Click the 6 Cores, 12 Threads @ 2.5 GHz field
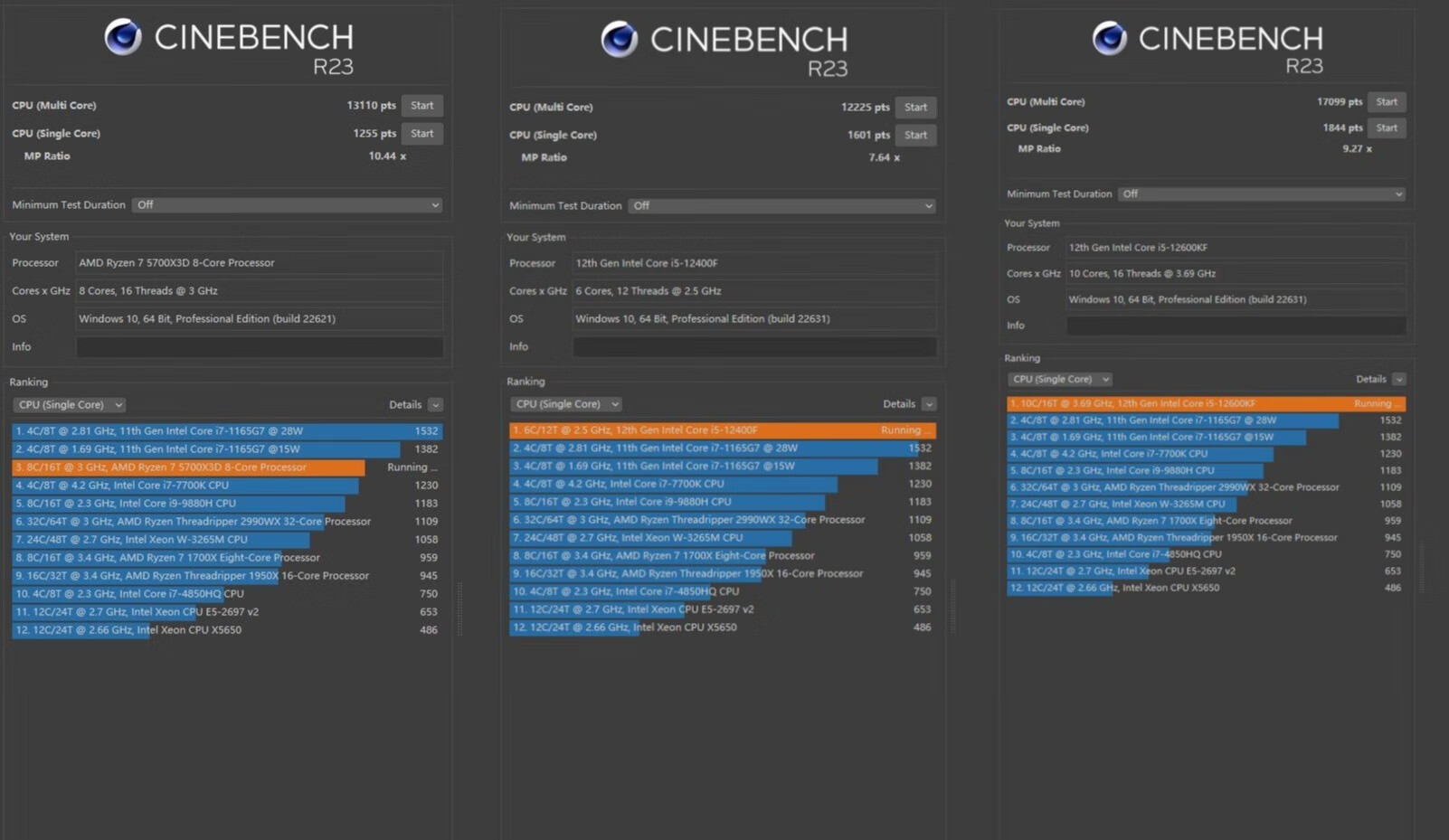 (755, 291)
